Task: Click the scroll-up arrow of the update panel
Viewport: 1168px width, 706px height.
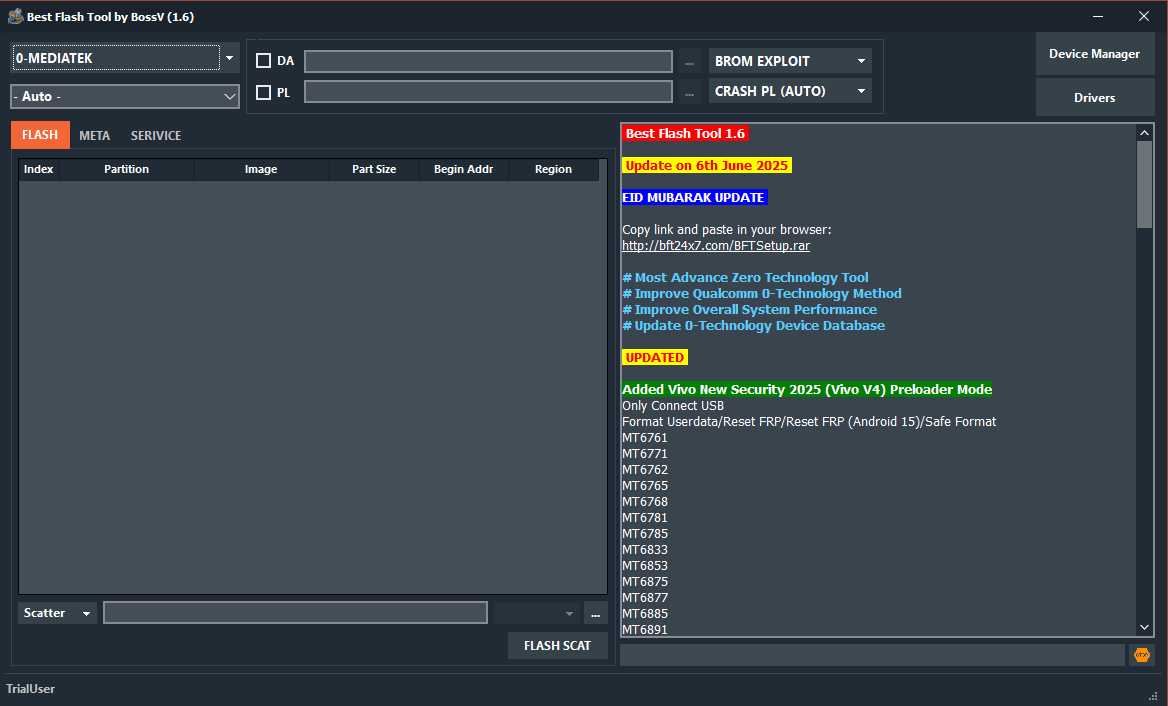Action: [1143, 131]
